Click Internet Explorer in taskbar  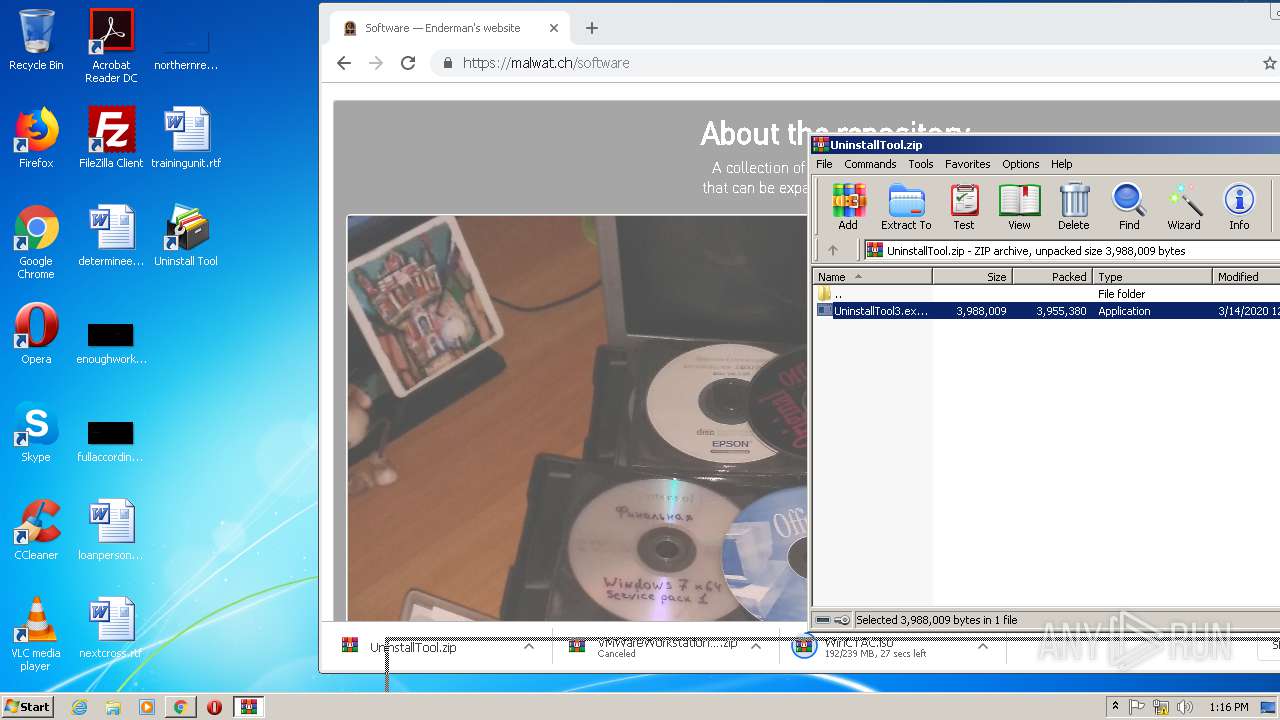click(80, 707)
